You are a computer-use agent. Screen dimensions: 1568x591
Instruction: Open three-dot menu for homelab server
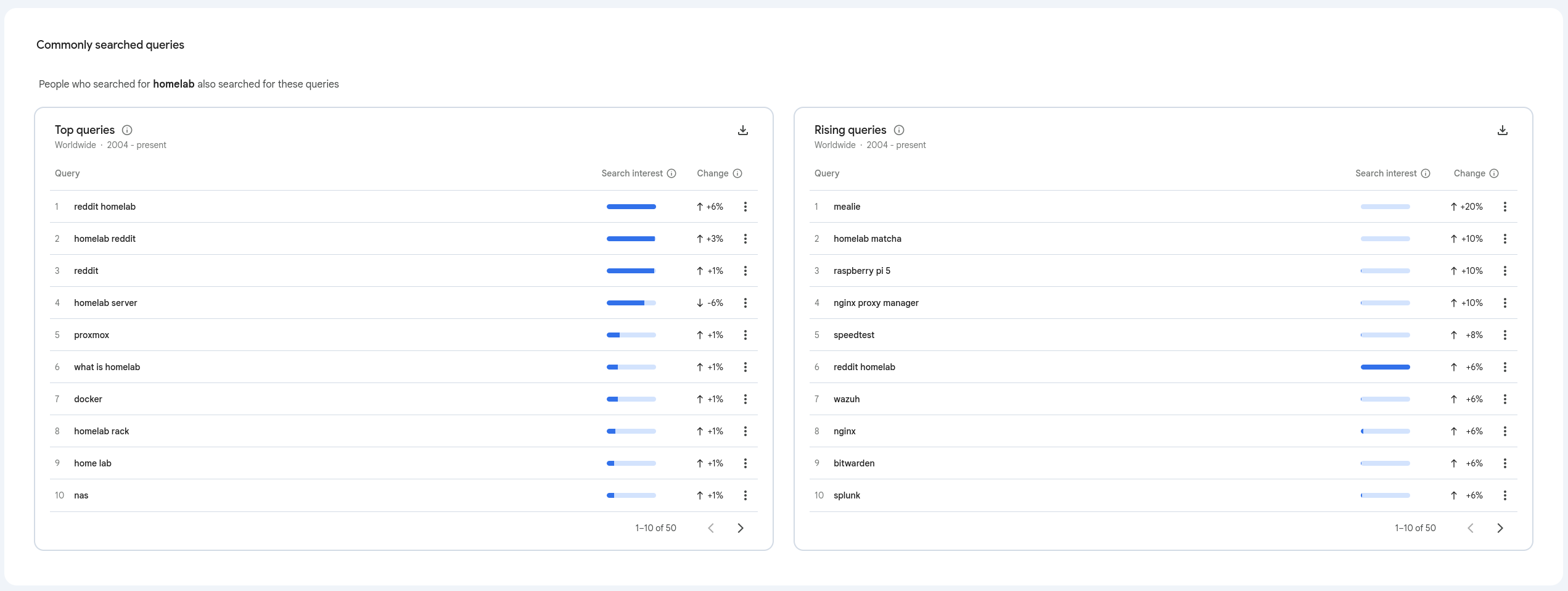[x=745, y=303]
